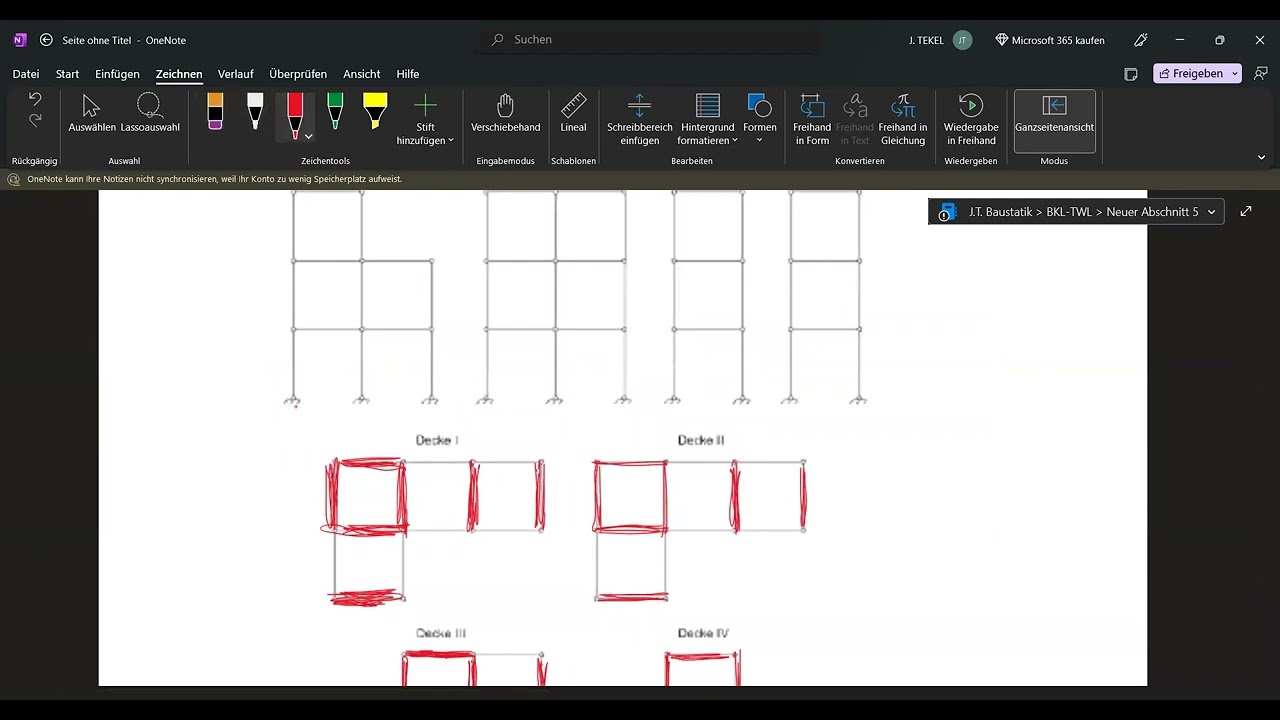The image size is (1280, 720).
Task: Expand the Freigeben dropdown arrow
Action: (1235, 74)
